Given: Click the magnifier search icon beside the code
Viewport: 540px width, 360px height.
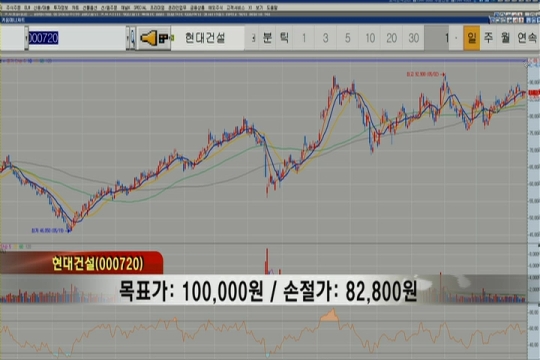Looking at the screenshot, I should [x=133, y=38].
